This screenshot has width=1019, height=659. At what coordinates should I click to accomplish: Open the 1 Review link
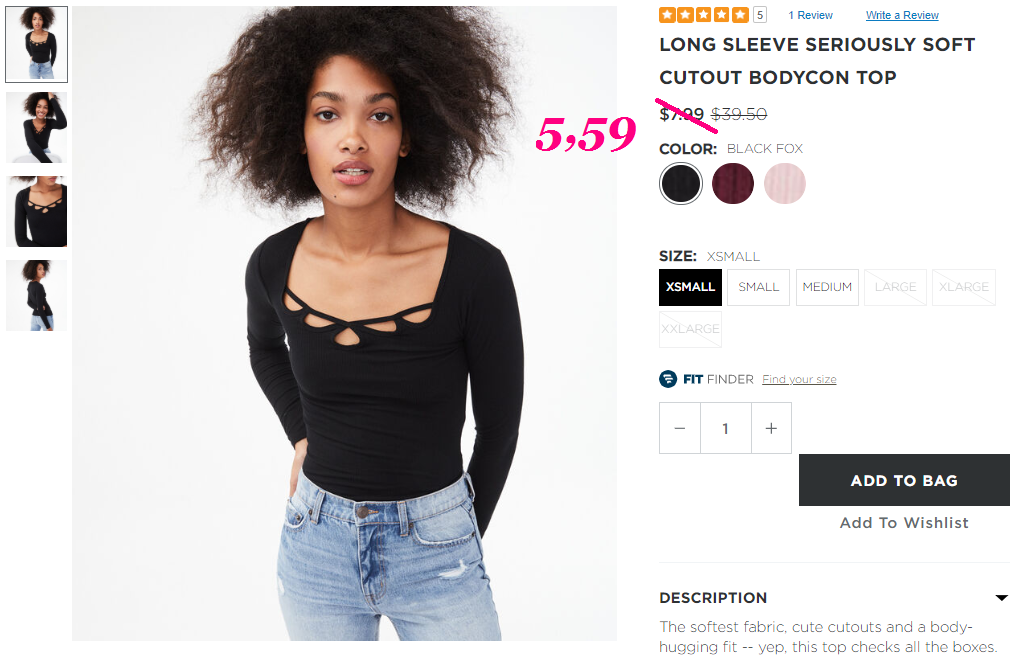pos(810,15)
